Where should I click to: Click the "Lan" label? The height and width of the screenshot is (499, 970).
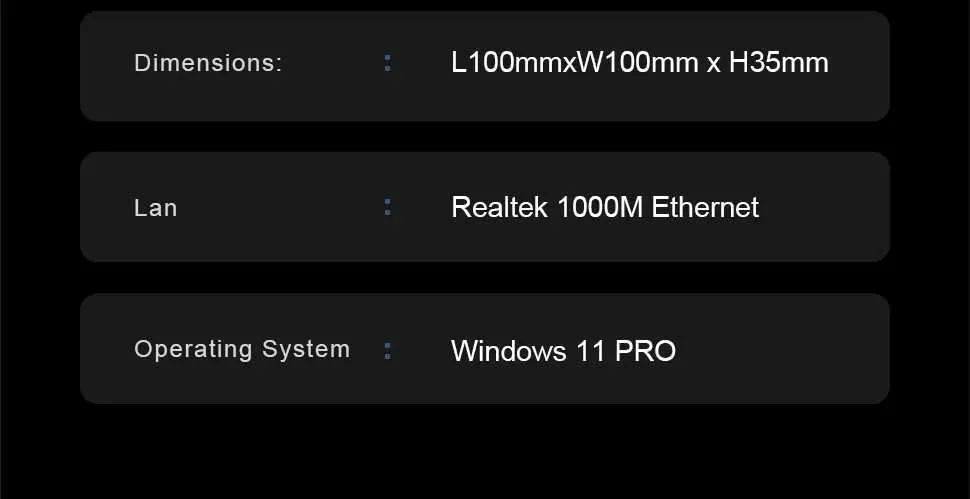155,208
